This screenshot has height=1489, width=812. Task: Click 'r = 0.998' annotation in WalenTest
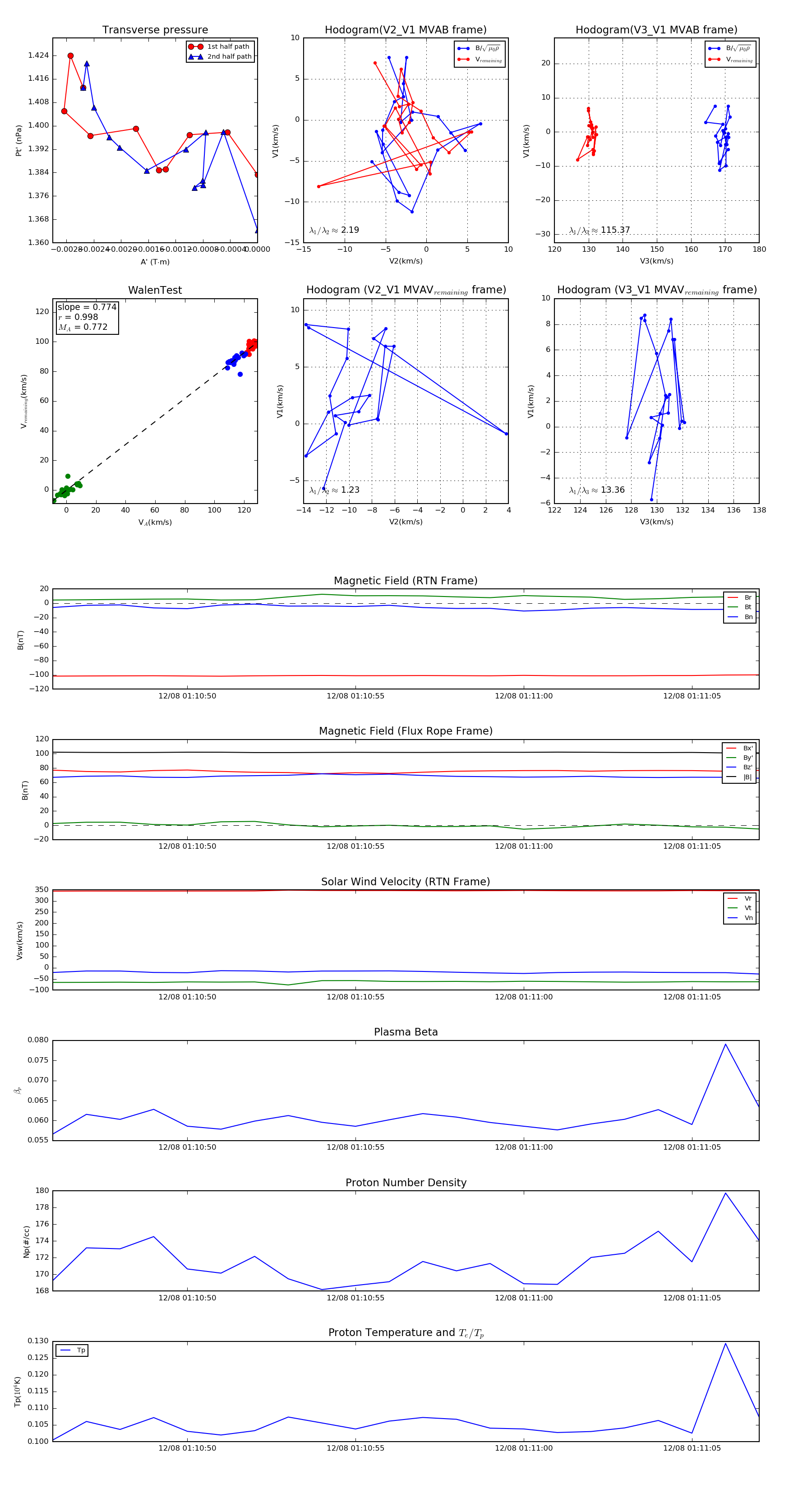tap(78, 317)
